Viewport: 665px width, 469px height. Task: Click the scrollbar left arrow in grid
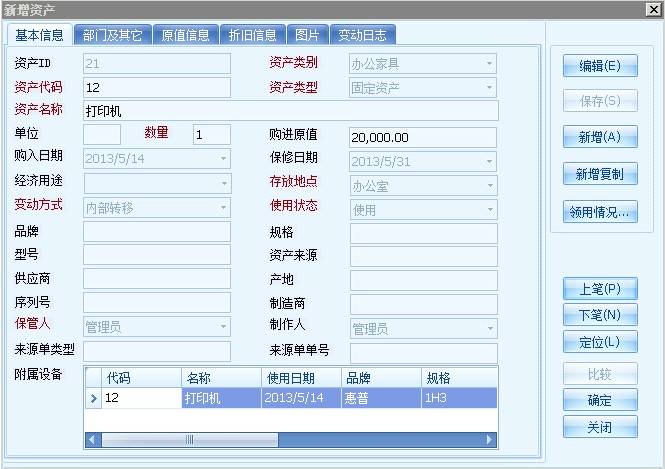[x=92, y=440]
